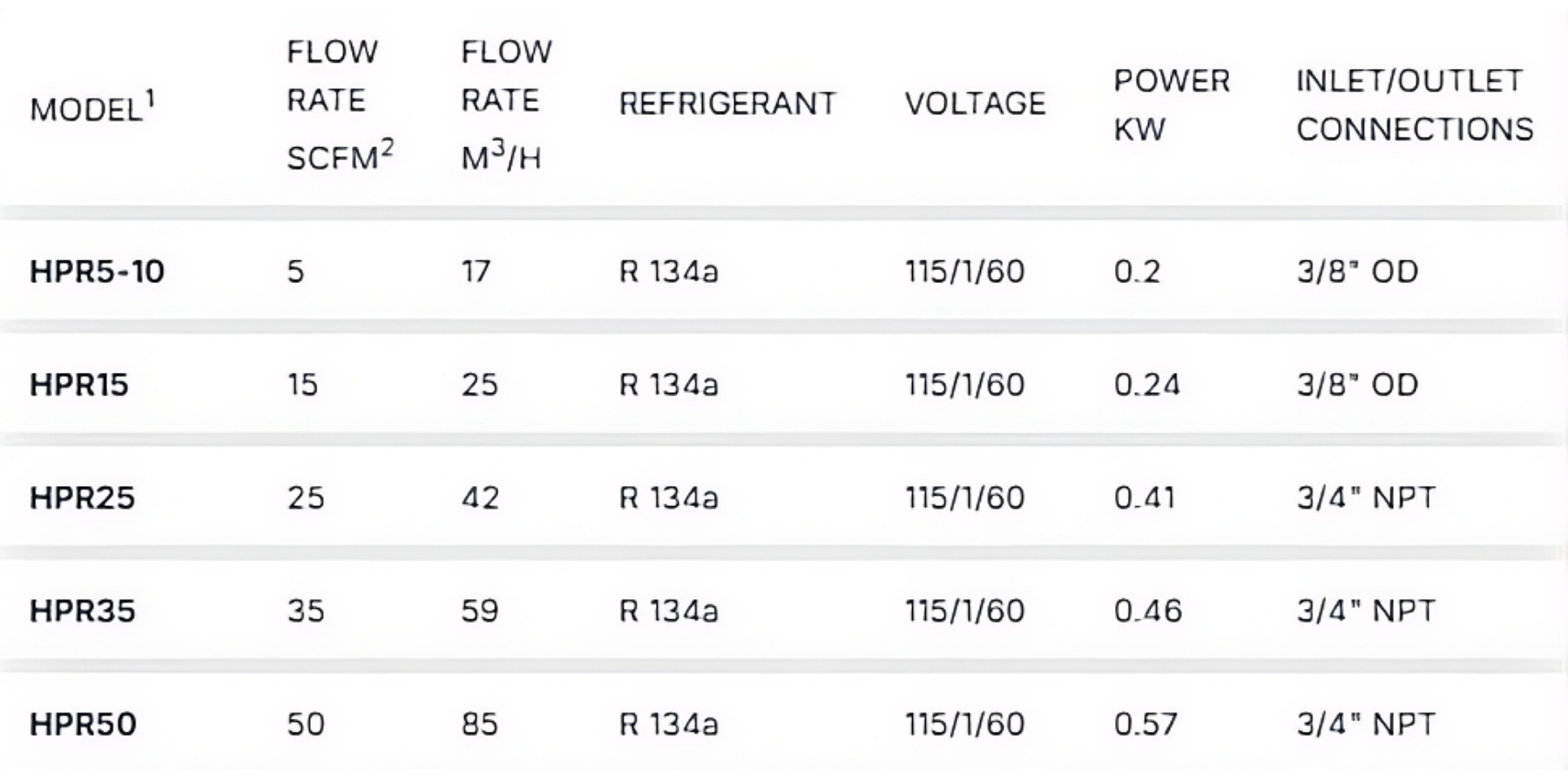Viewport: 1568px width, 784px height.
Task: Click the 0.57 power value
Action: coord(1146,724)
